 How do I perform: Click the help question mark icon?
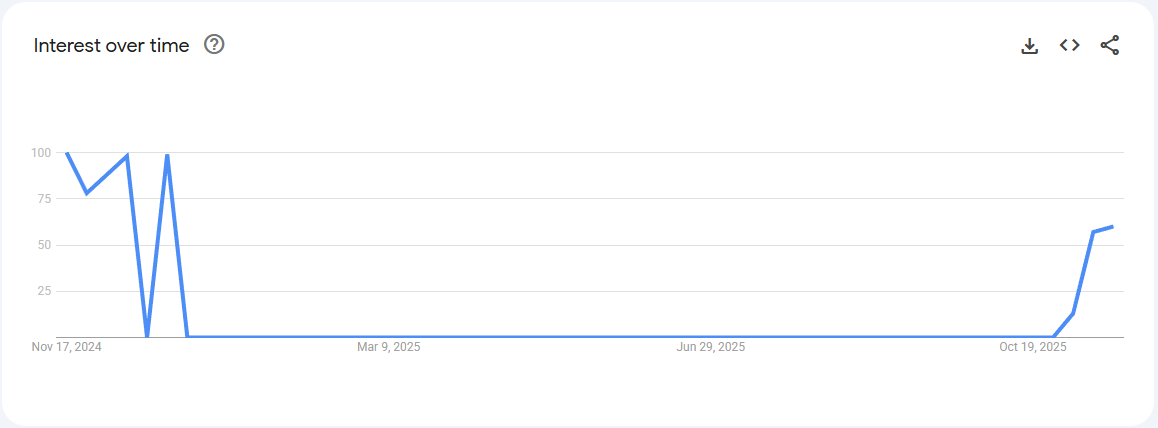[214, 45]
